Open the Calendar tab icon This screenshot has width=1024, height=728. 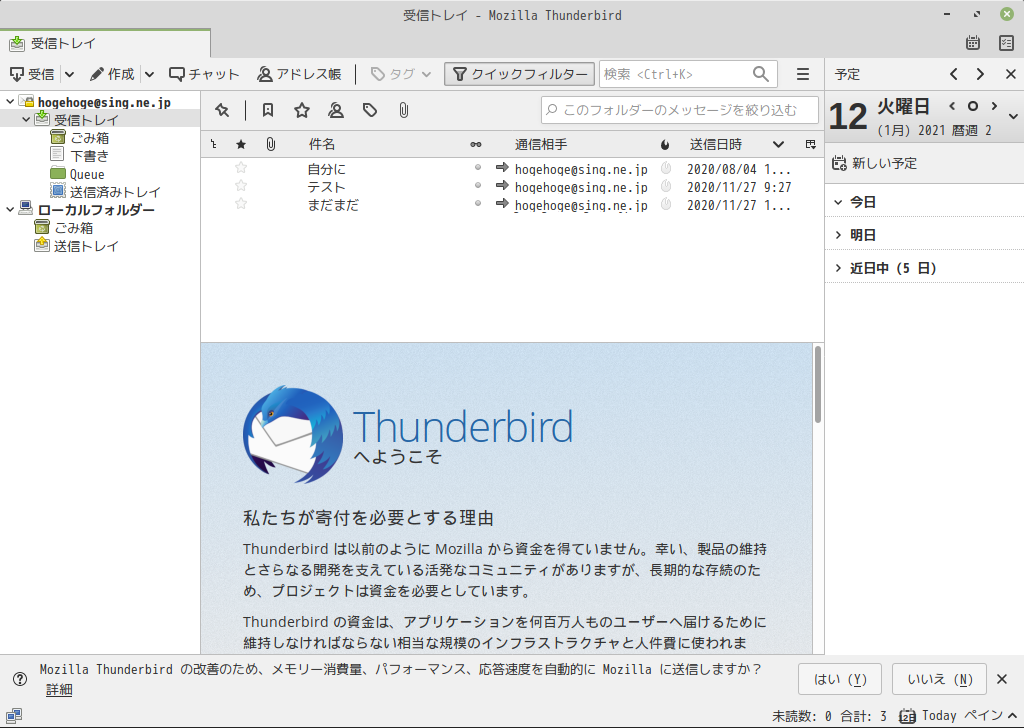pyautogui.click(x=972, y=43)
